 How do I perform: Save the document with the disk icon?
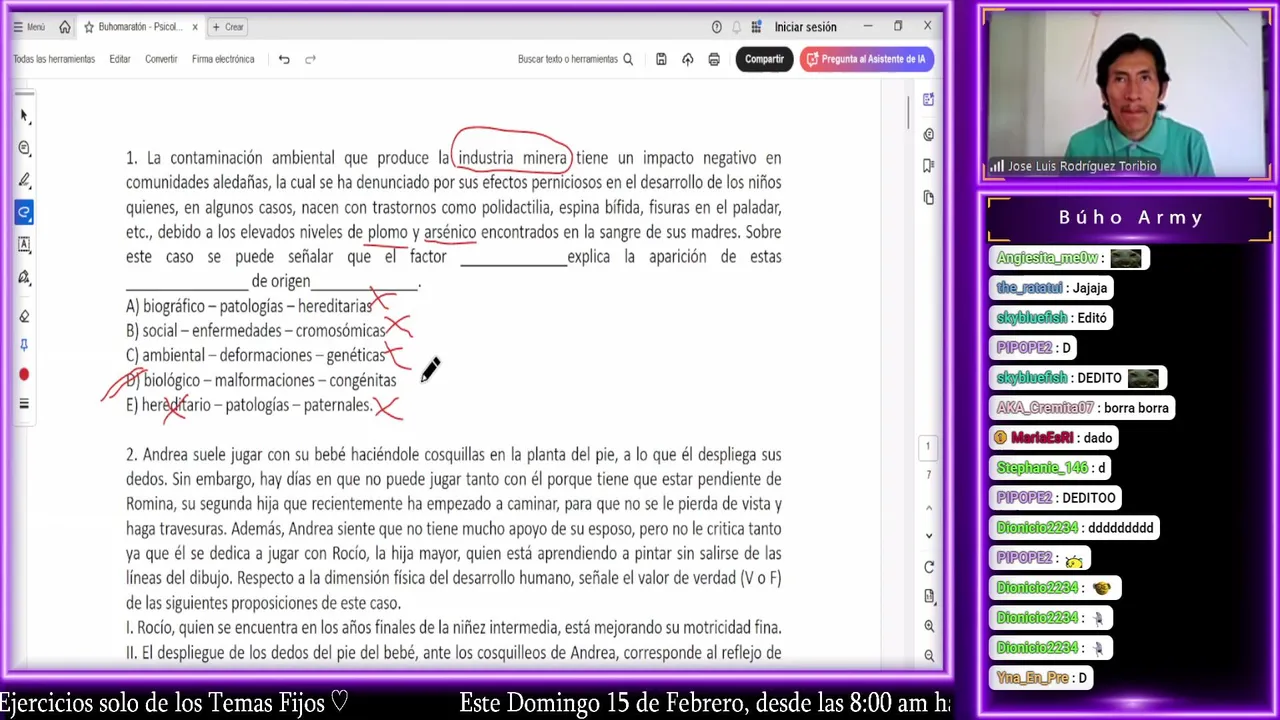pos(661,59)
